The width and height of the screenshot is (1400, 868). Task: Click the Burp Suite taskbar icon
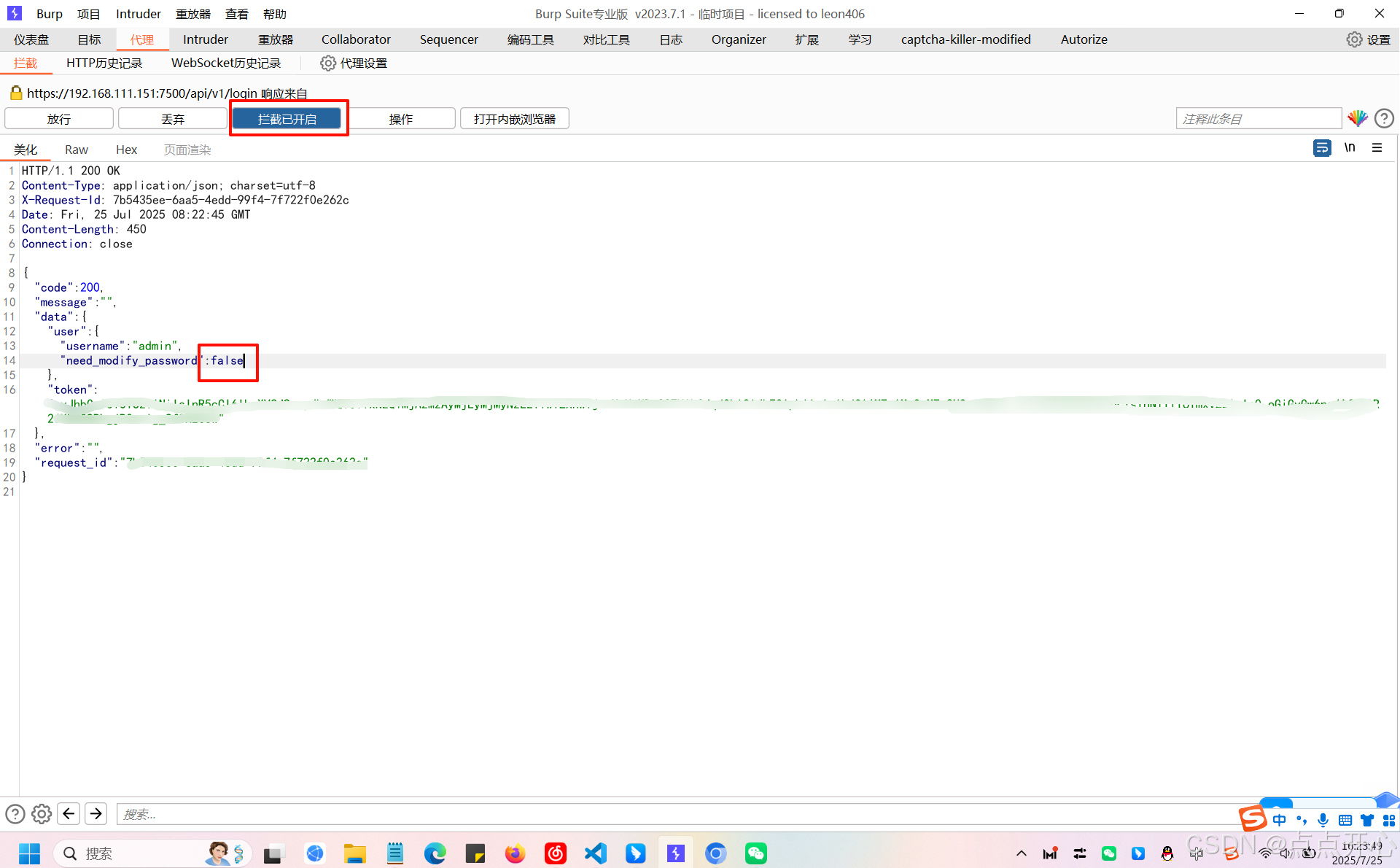coord(676,853)
